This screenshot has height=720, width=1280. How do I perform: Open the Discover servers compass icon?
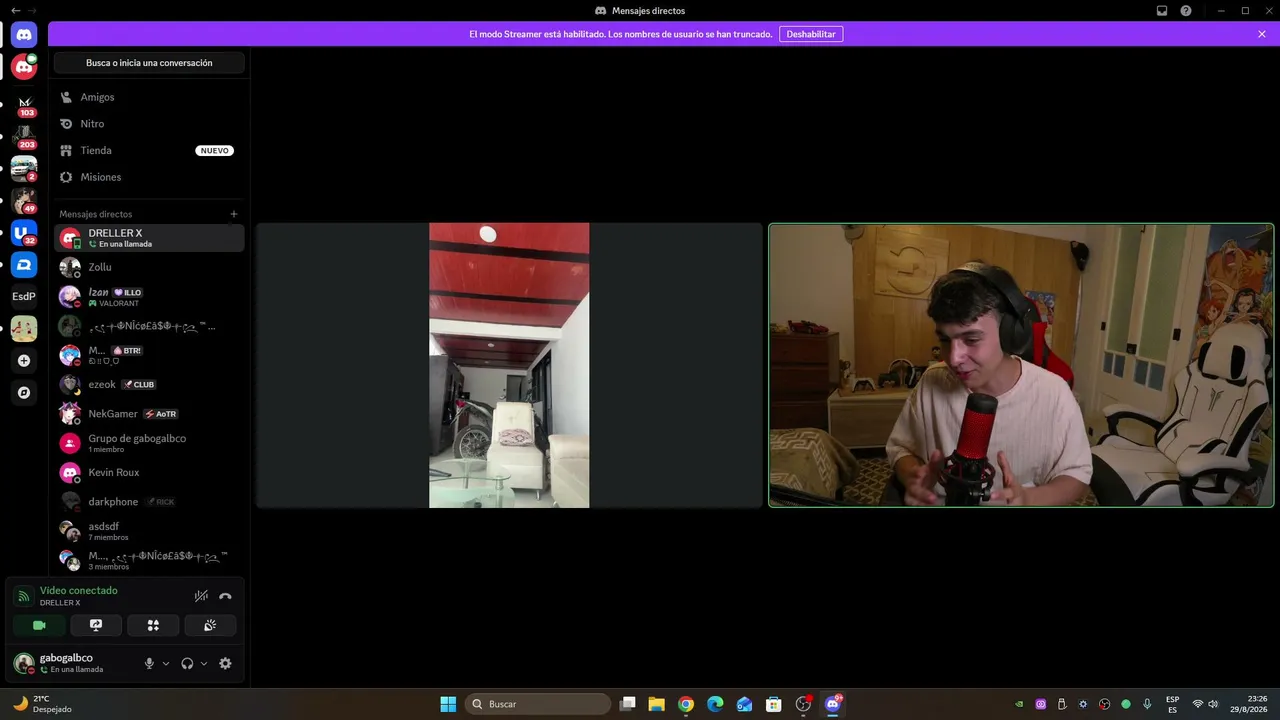coord(24,393)
